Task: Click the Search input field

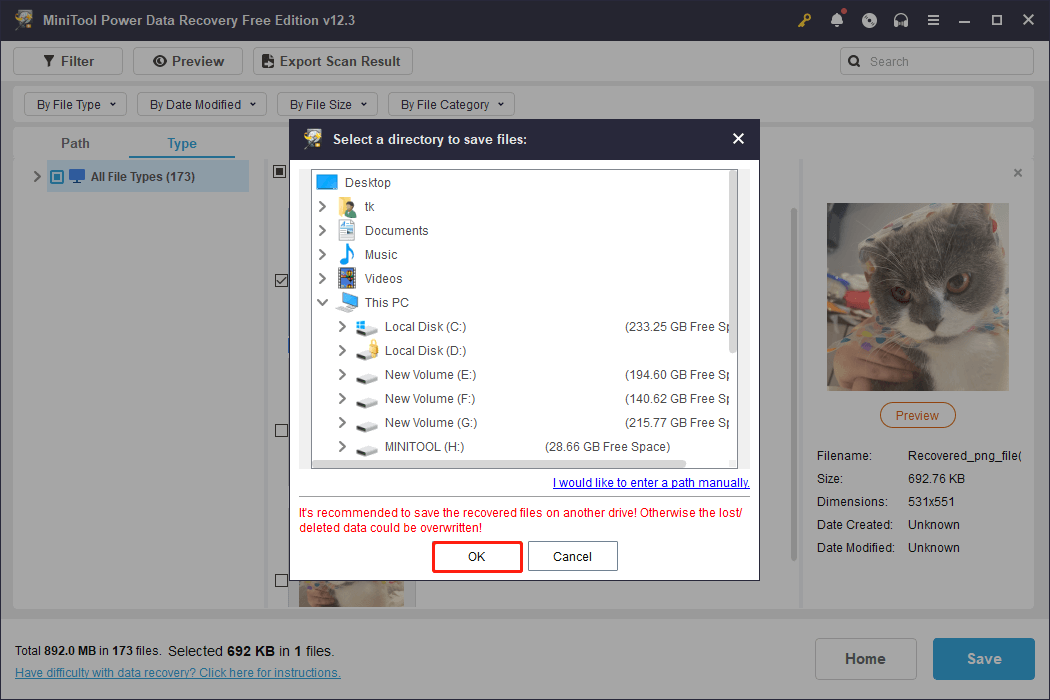Action: pyautogui.click(x=937, y=61)
